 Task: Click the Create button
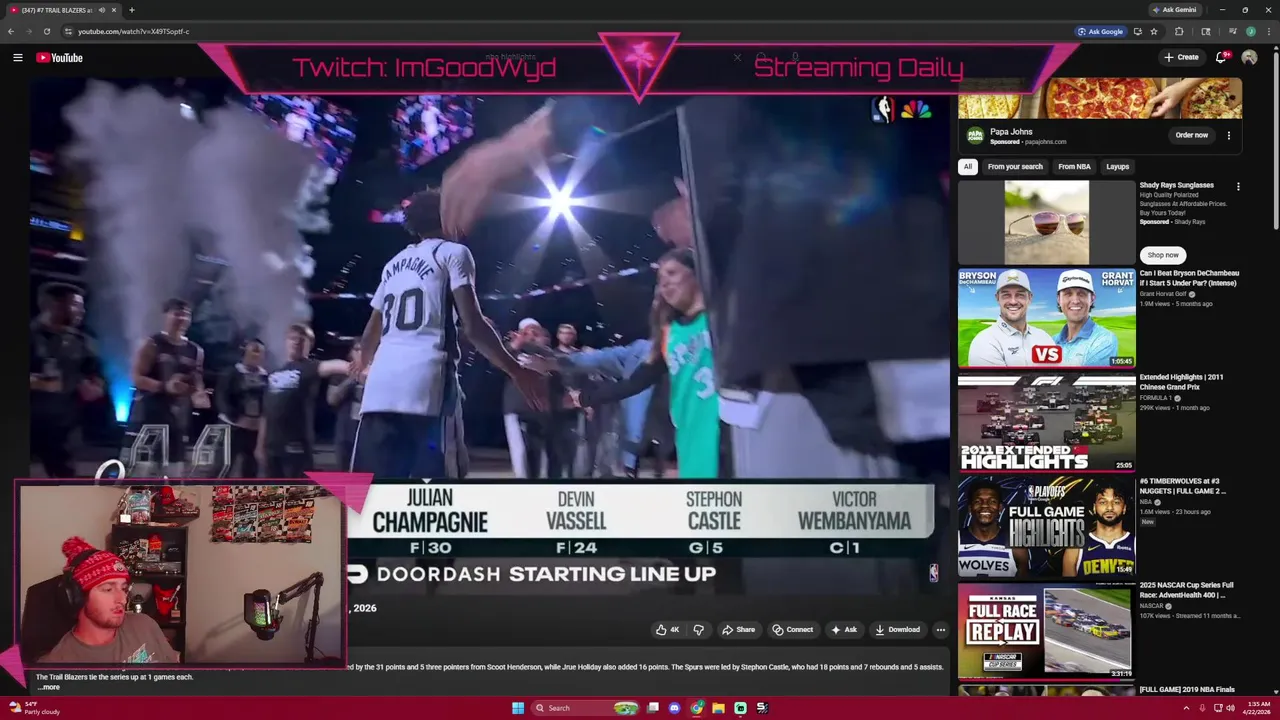tap(1181, 57)
